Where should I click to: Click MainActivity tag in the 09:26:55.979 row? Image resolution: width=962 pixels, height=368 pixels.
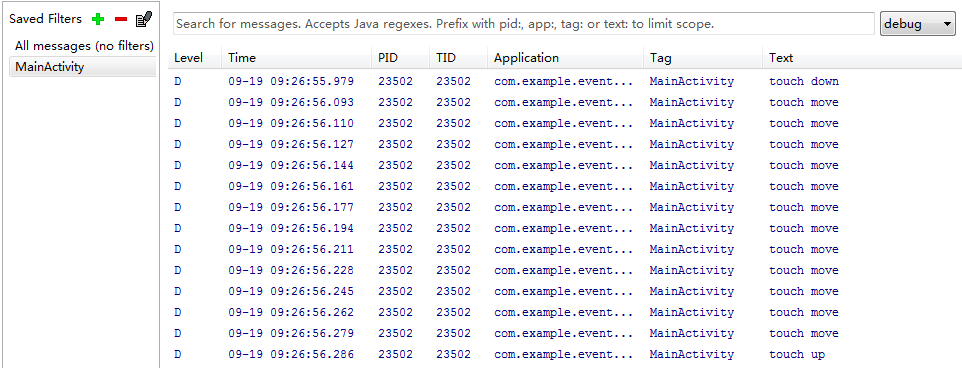coord(691,82)
